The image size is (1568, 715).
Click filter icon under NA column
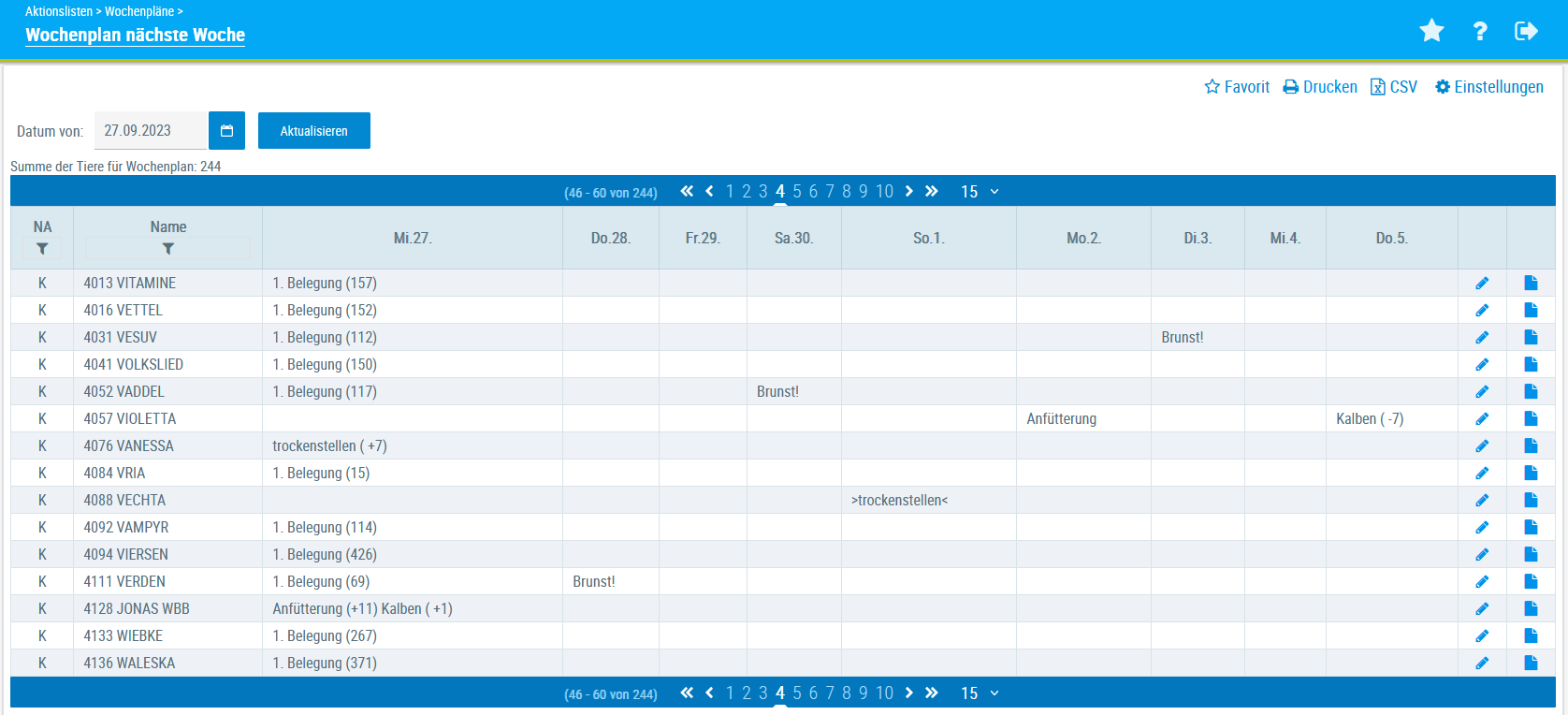coord(42,249)
